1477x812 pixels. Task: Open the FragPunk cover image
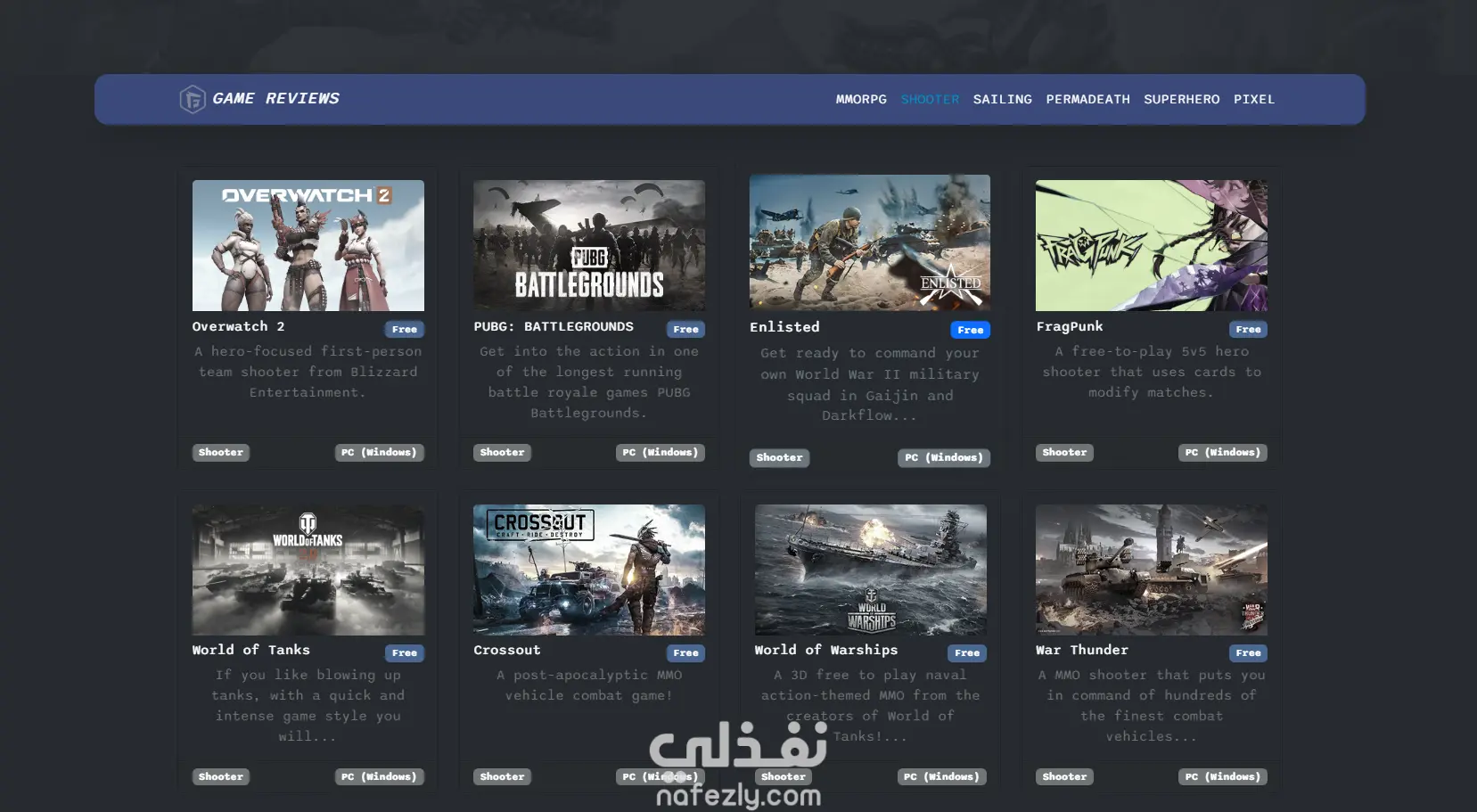(1152, 245)
